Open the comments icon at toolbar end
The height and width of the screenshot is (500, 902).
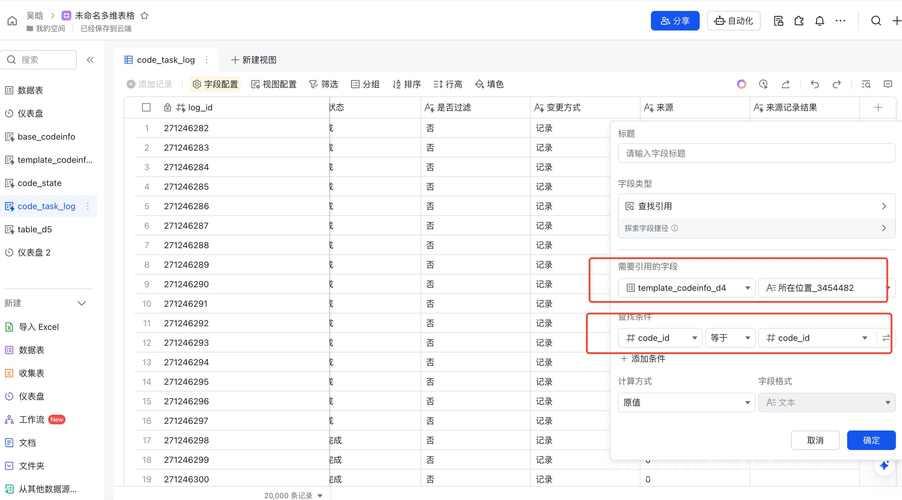point(888,84)
